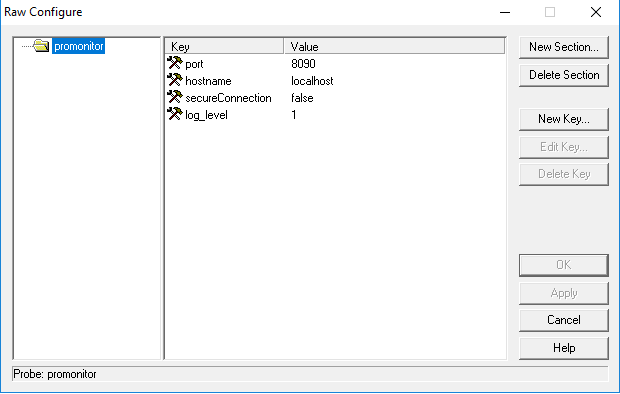Open Help for Raw Configure
The image size is (620, 394).
tap(564, 348)
